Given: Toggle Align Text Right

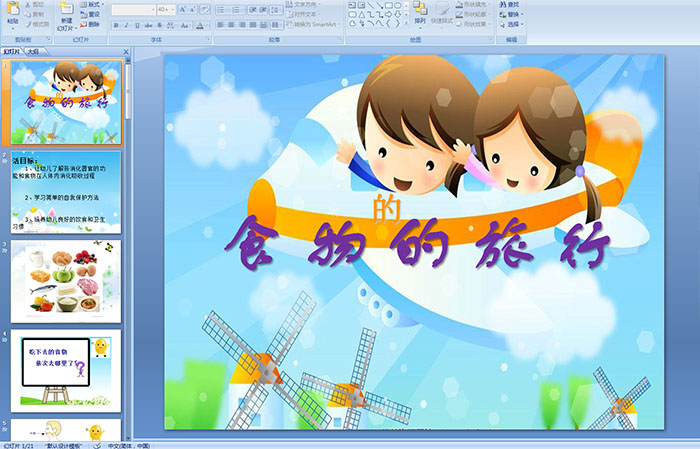Looking at the screenshot, I should (242, 25).
